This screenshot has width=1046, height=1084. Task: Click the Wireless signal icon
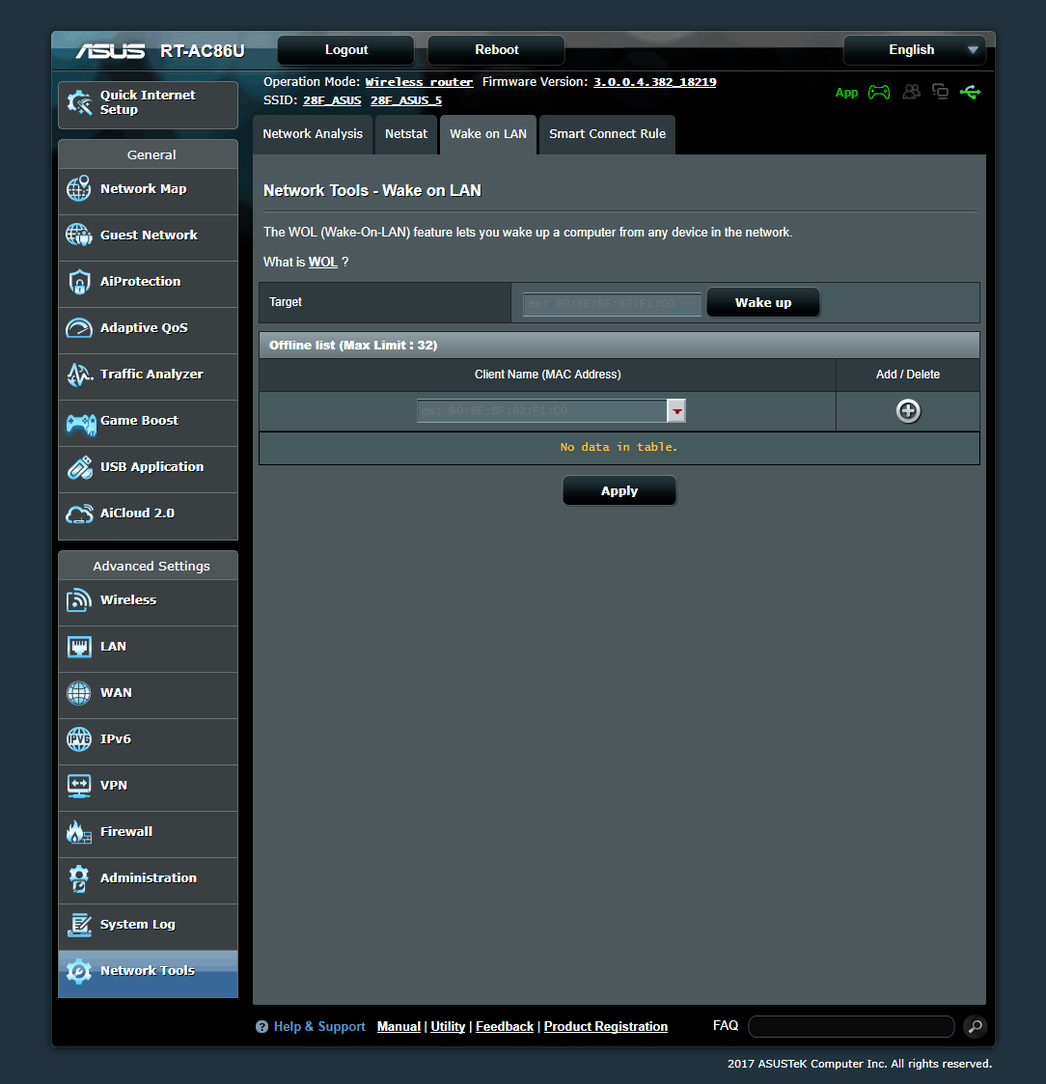pos(79,600)
